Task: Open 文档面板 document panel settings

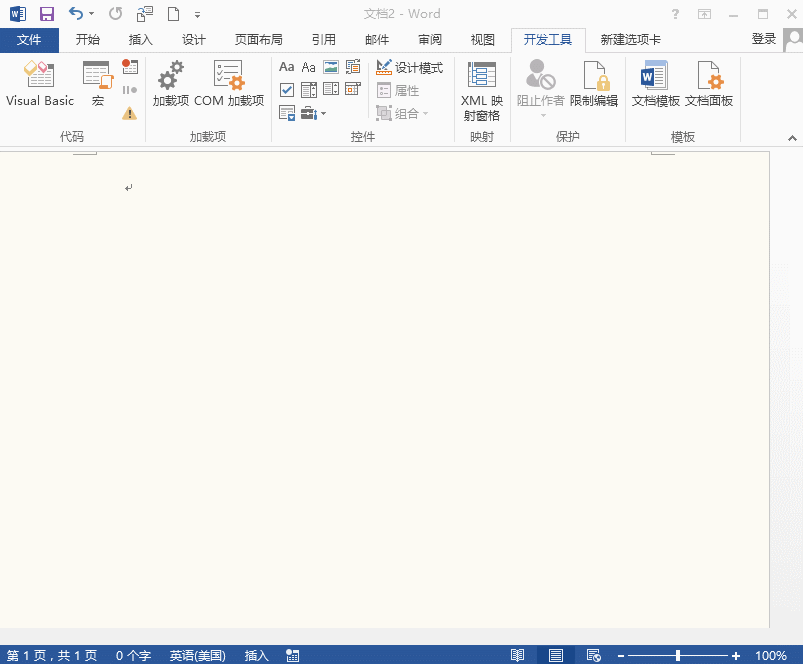Action: [709, 83]
